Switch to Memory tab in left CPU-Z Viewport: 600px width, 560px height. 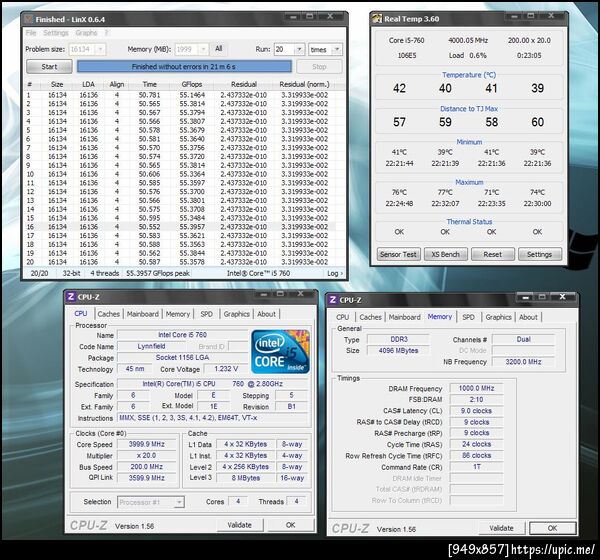click(178, 314)
